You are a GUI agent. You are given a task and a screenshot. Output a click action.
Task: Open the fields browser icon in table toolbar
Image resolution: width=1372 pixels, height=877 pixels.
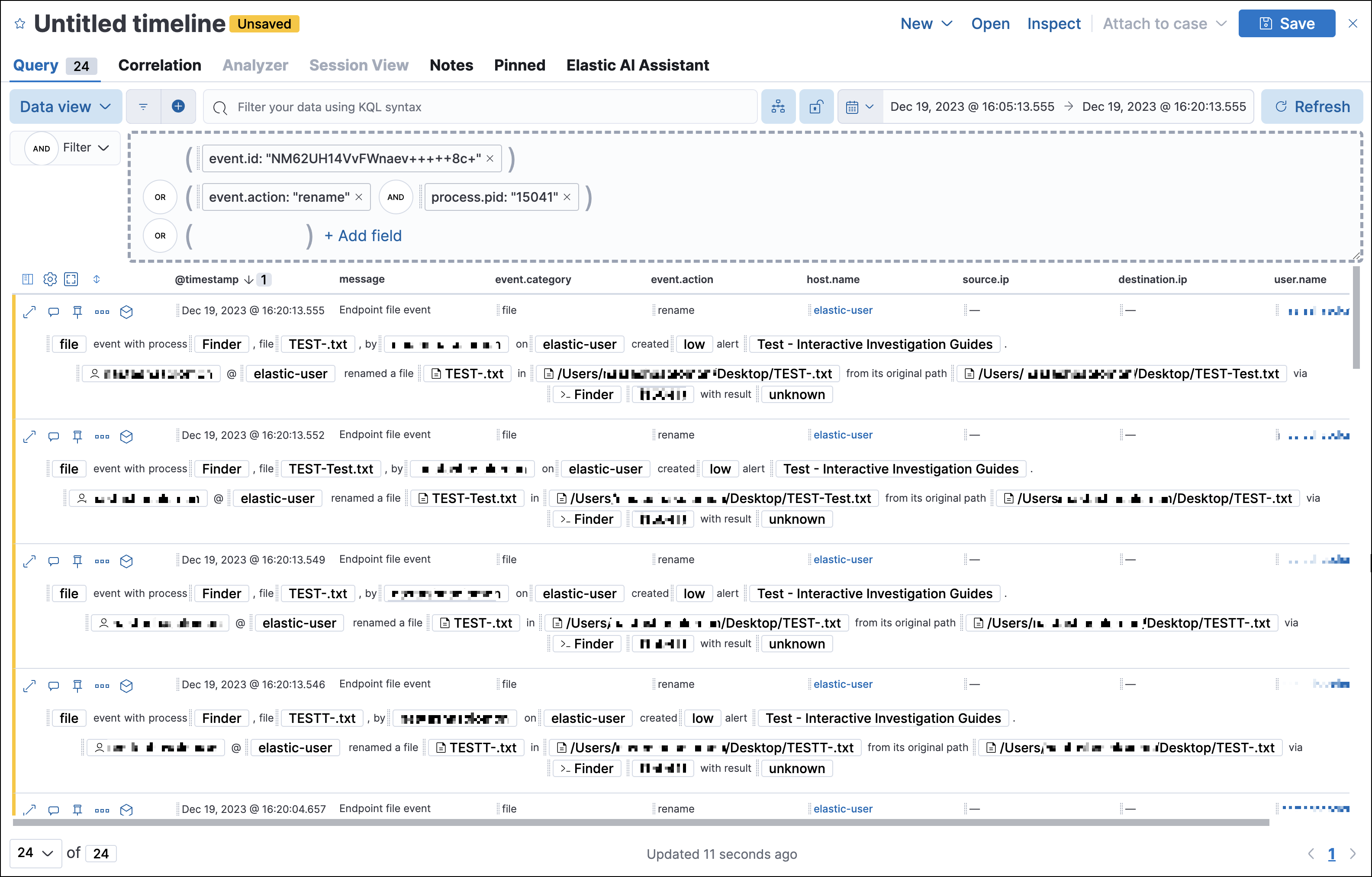coord(27,279)
